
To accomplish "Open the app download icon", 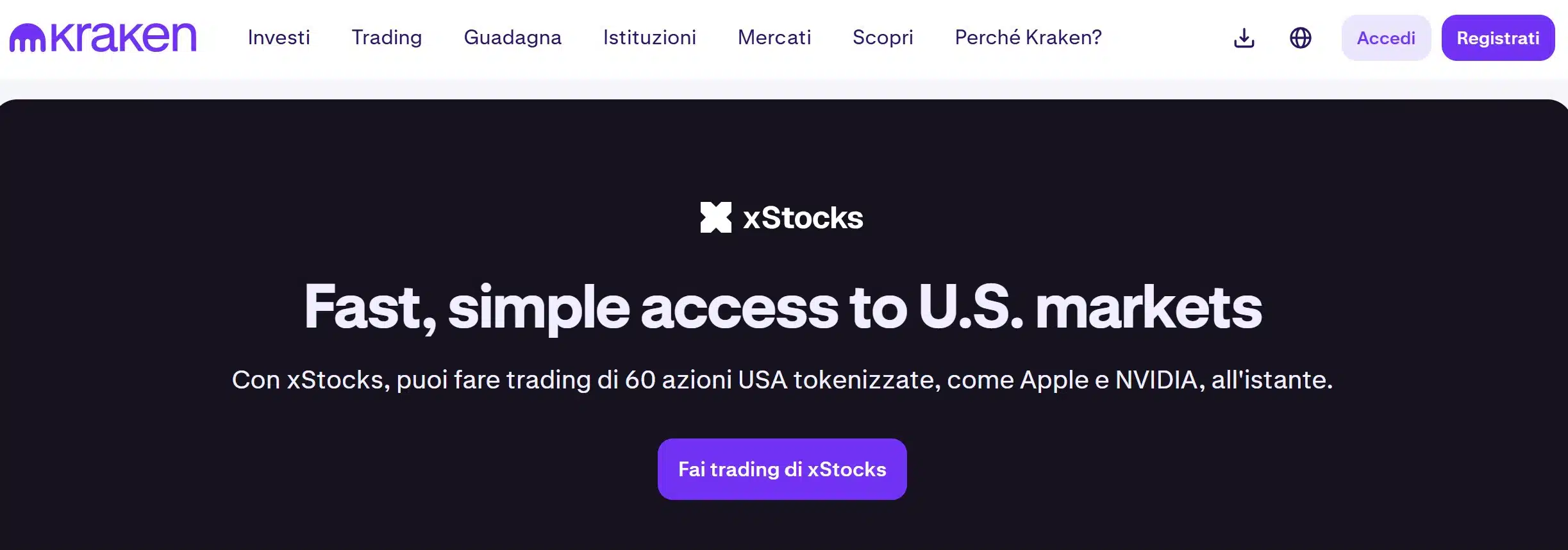I will 1244,38.
